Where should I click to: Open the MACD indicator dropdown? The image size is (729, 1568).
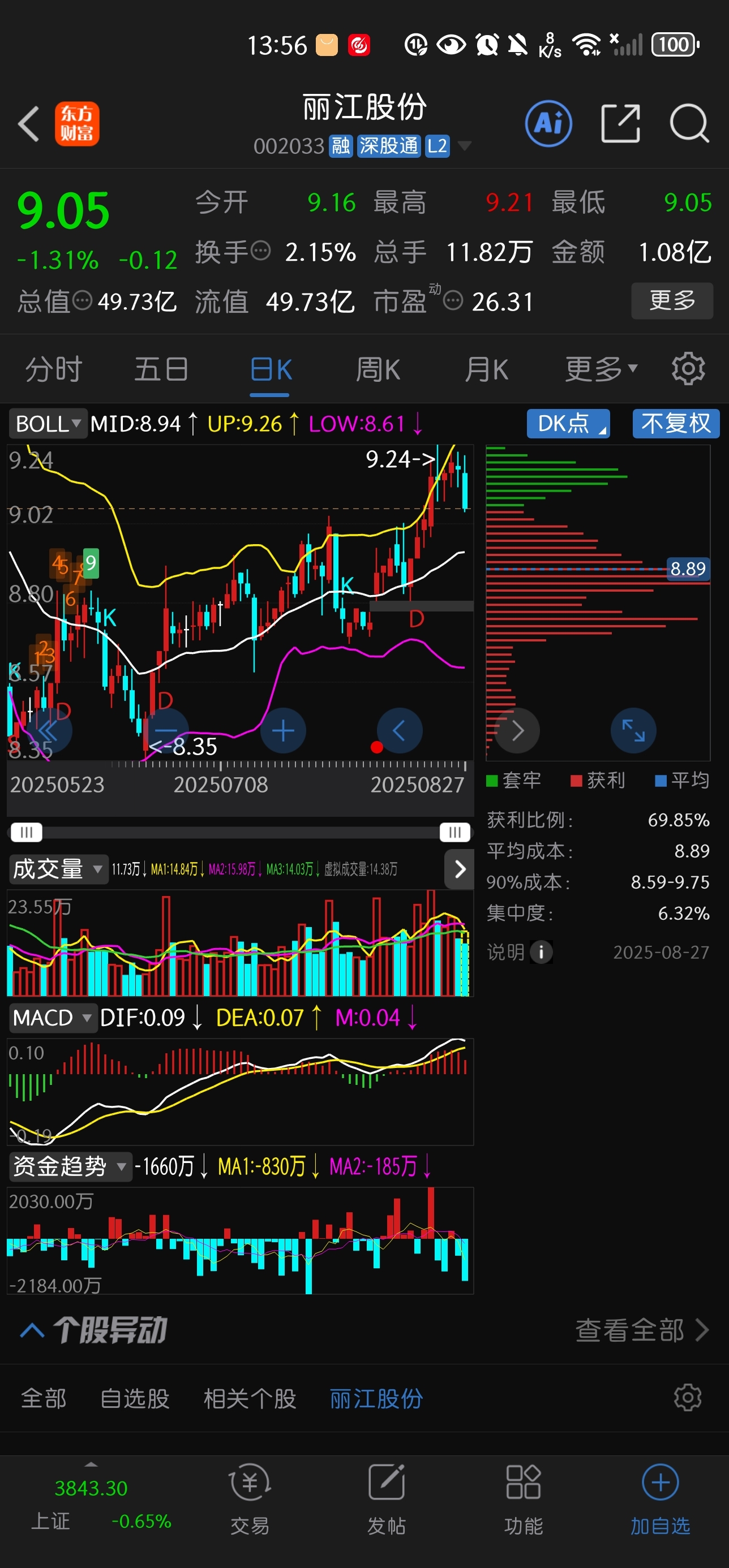[53, 1018]
